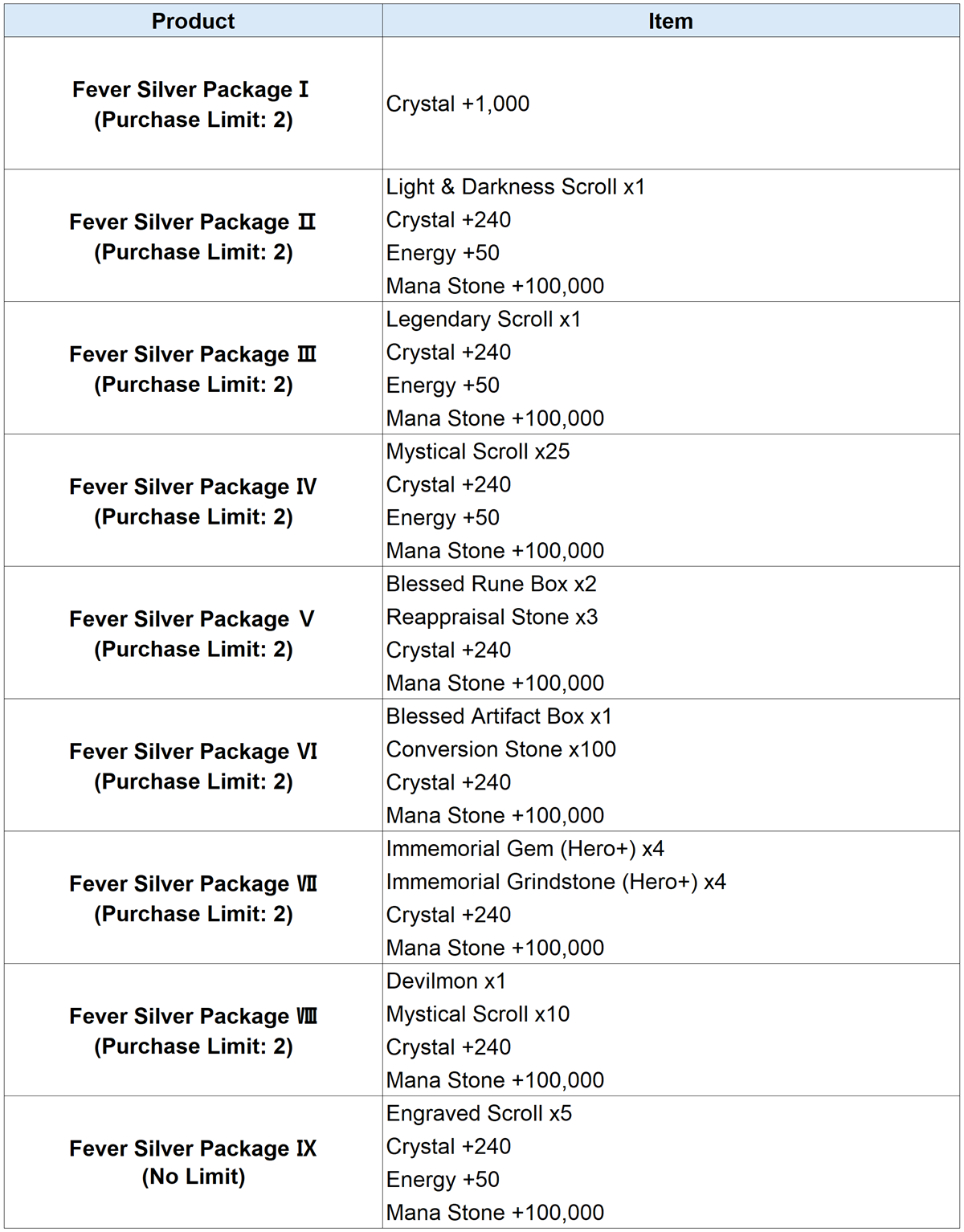Click the Crystal +1,000 item text
Screen dimensions: 964x1232
(458, 104)
